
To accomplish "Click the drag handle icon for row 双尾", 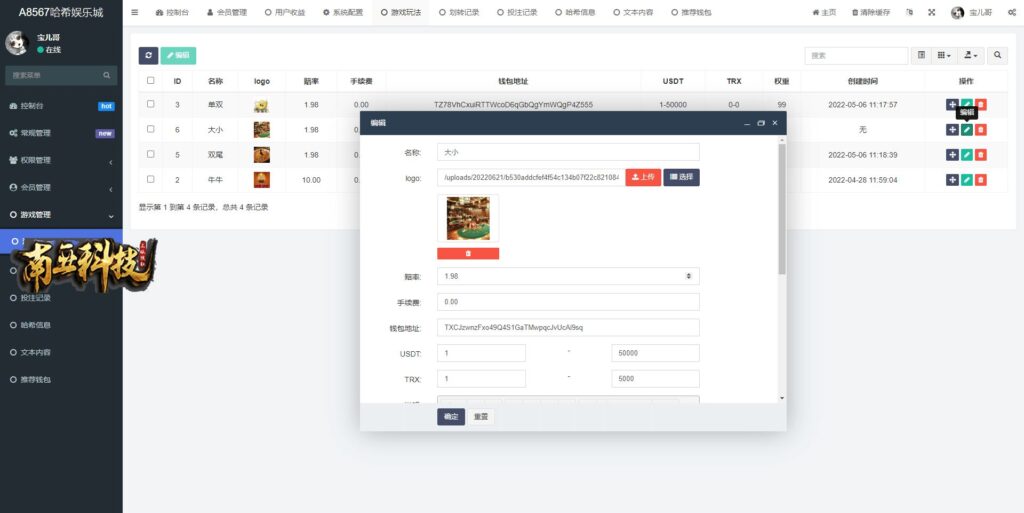I will pos(952,155).
